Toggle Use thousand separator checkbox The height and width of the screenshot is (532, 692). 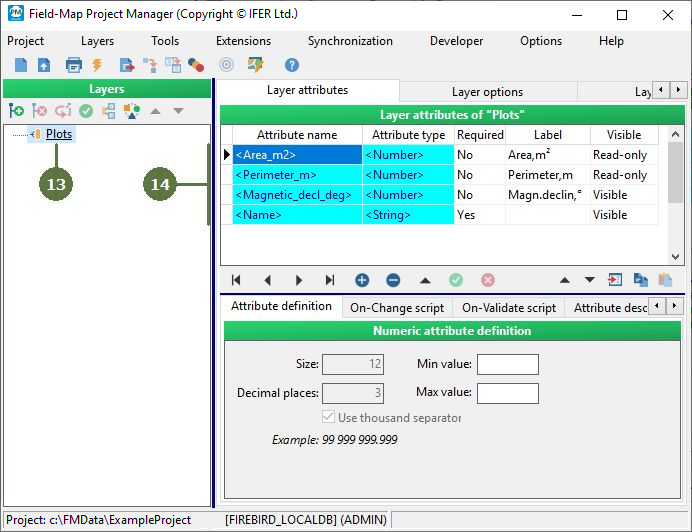coord(329,417)
